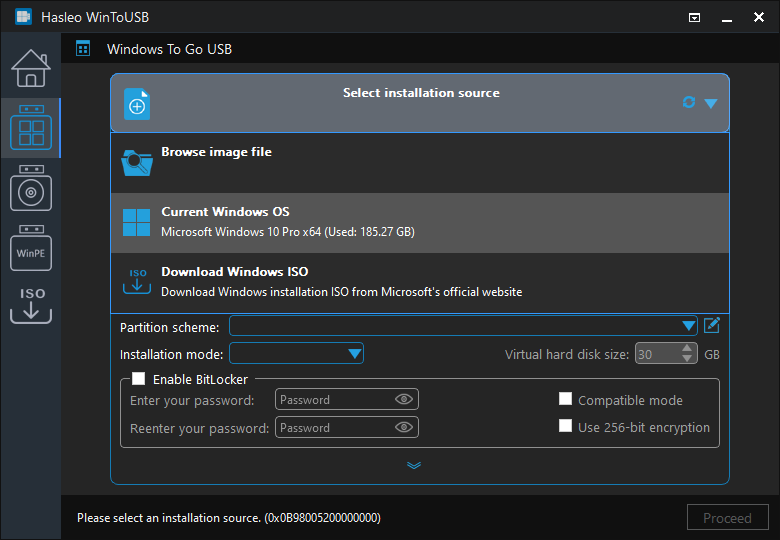This screenshot has width=780, height=540.
Task: Click the Windows To Go USB header icon
Action: [83, 49]
